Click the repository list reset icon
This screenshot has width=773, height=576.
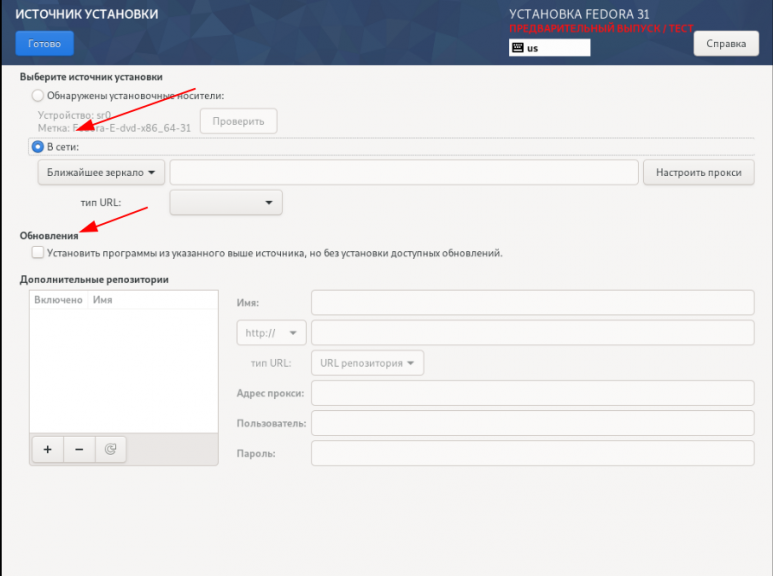click(x=110, y=449)
